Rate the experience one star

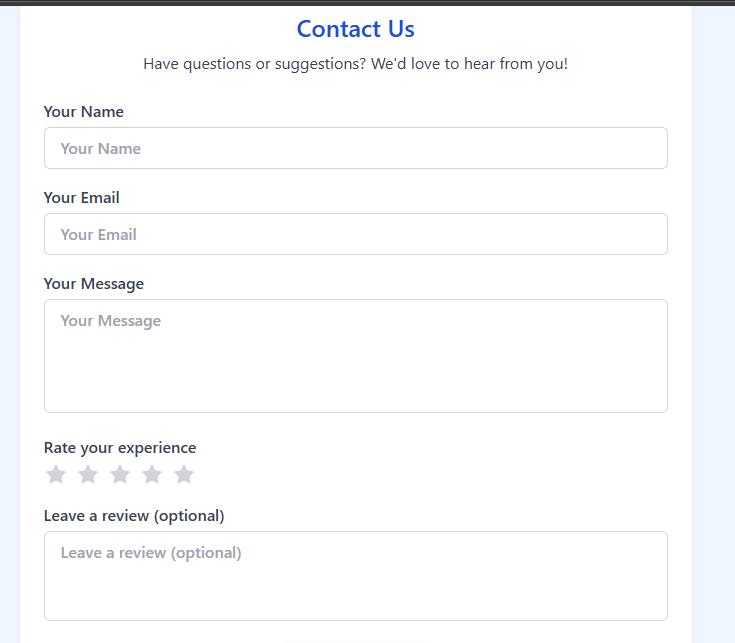(x=56, y=474)
